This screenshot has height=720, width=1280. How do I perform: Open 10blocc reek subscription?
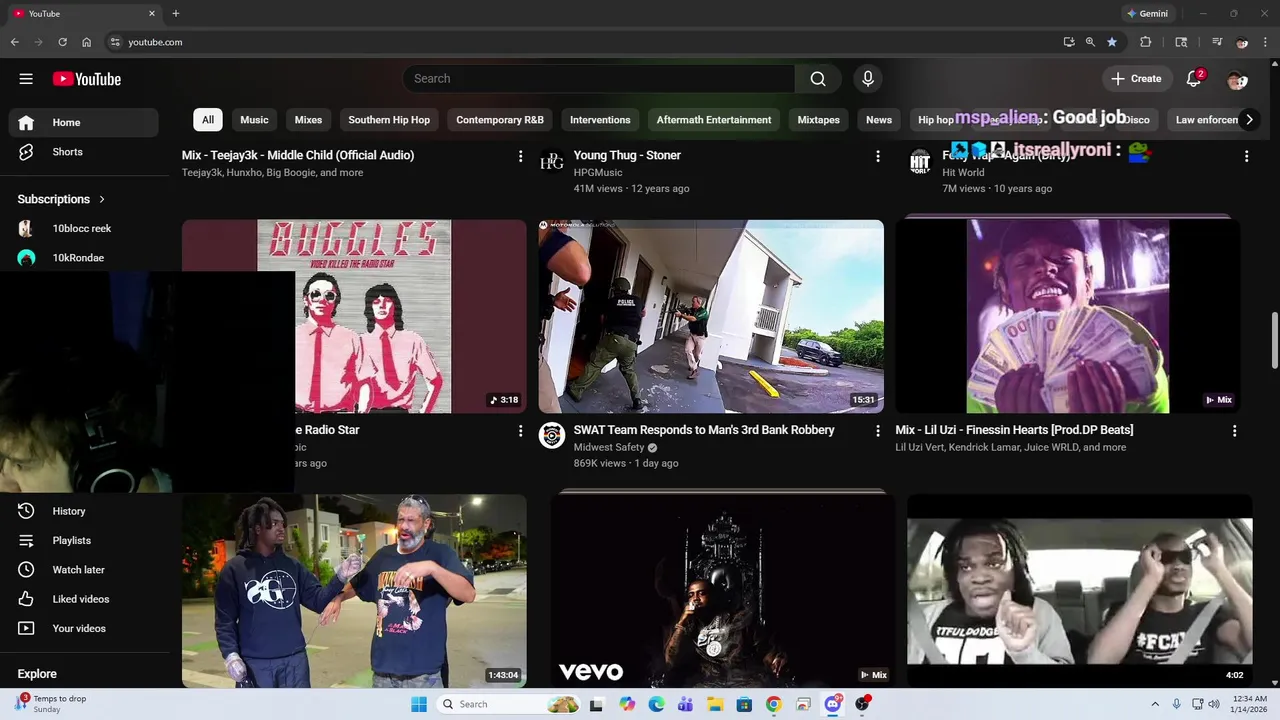[84, 228]
